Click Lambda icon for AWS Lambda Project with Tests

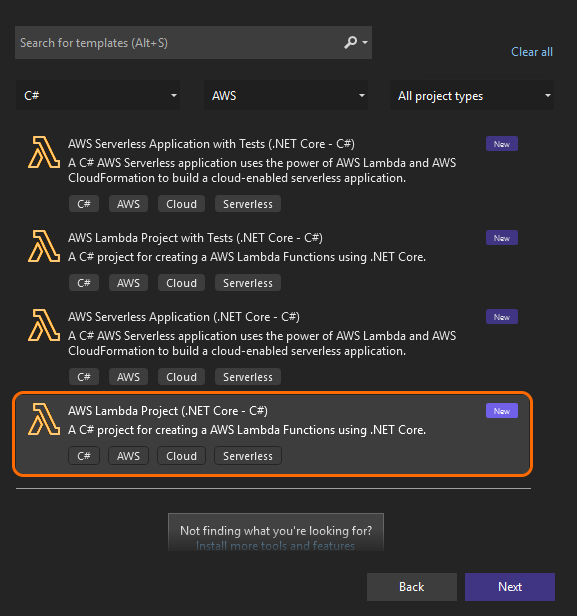click(x=44, y=246)
